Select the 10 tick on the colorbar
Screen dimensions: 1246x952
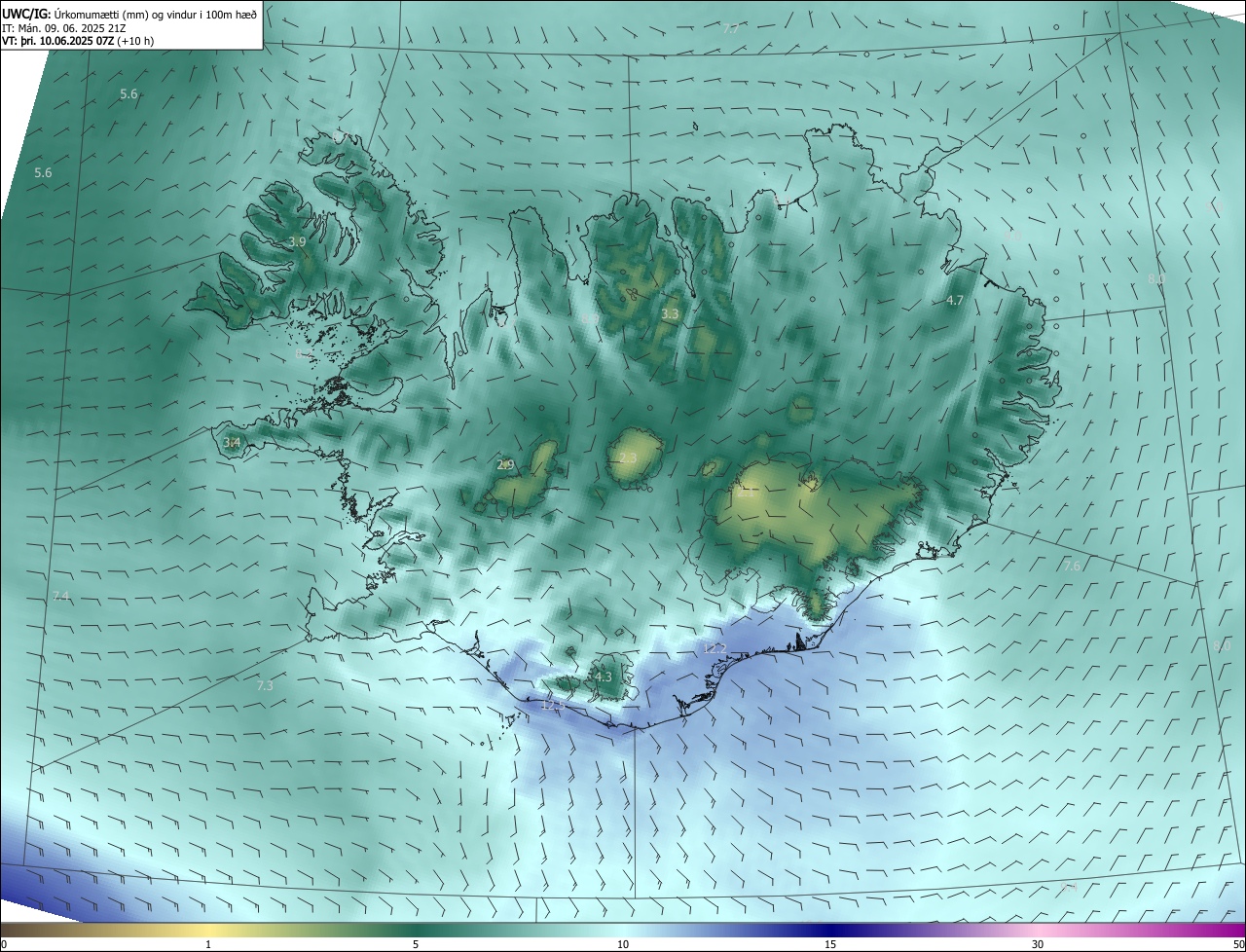pos(623,944)
